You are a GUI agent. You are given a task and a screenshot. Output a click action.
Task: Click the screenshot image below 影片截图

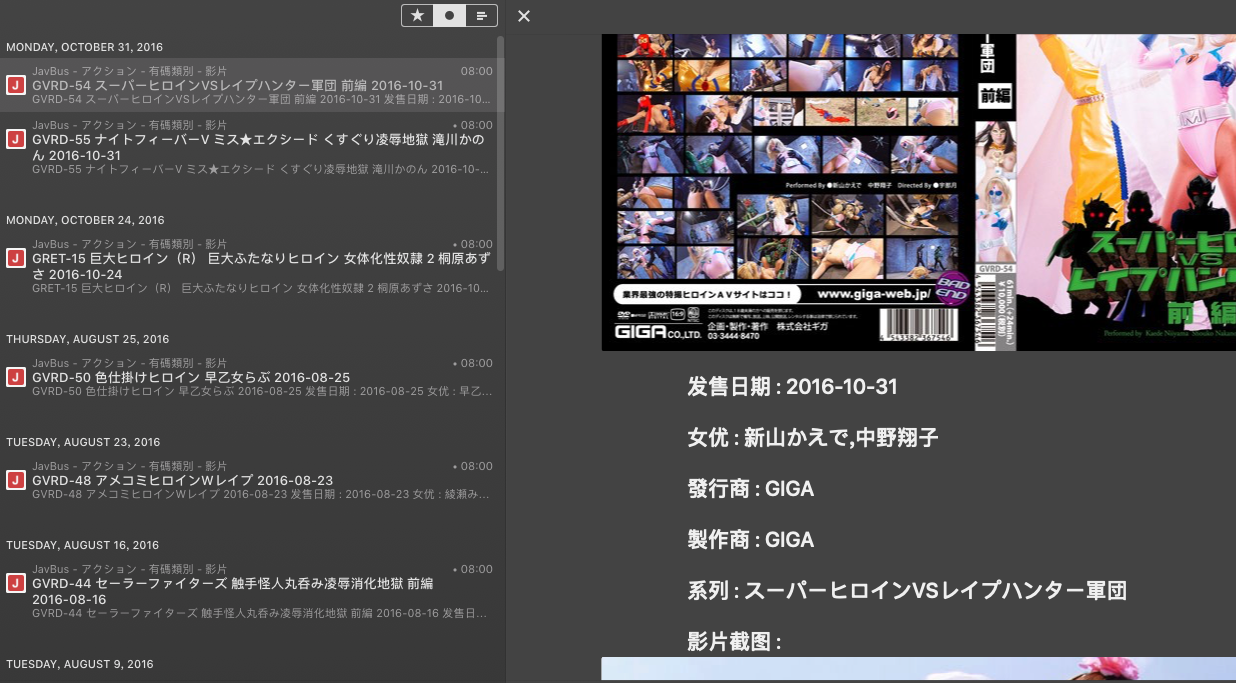(918, 669)
